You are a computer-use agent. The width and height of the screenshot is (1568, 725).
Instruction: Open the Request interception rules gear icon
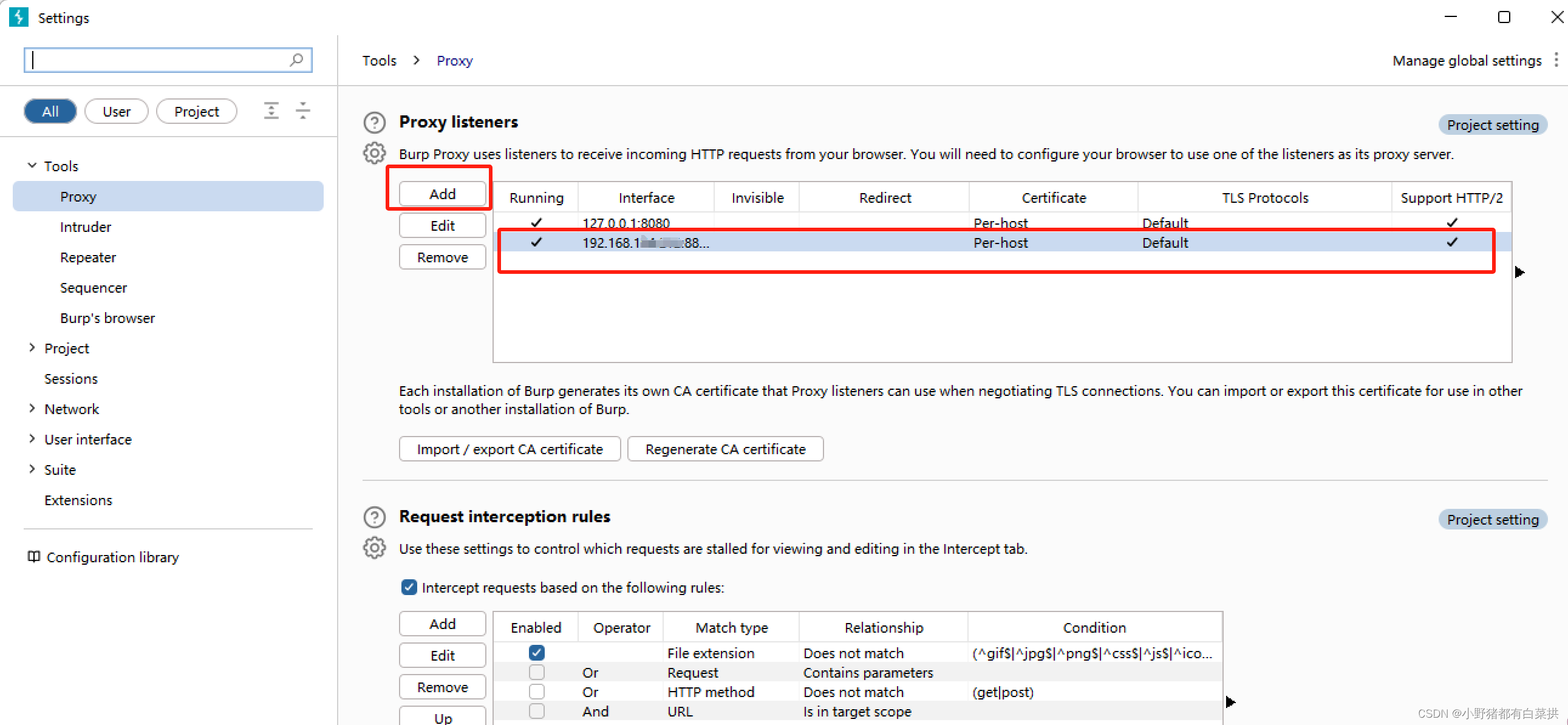(x=374, y=548)
